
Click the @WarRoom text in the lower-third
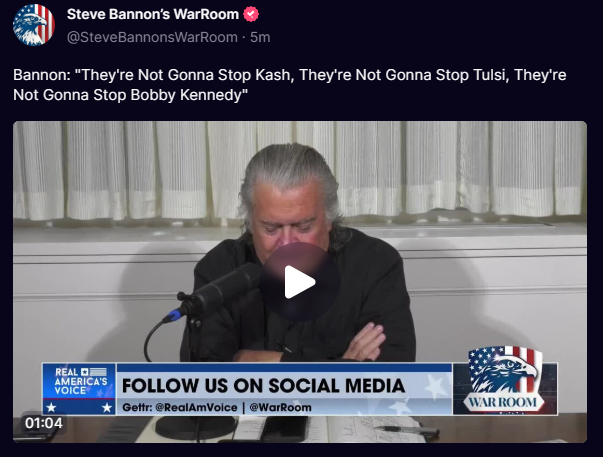point(280,407)
